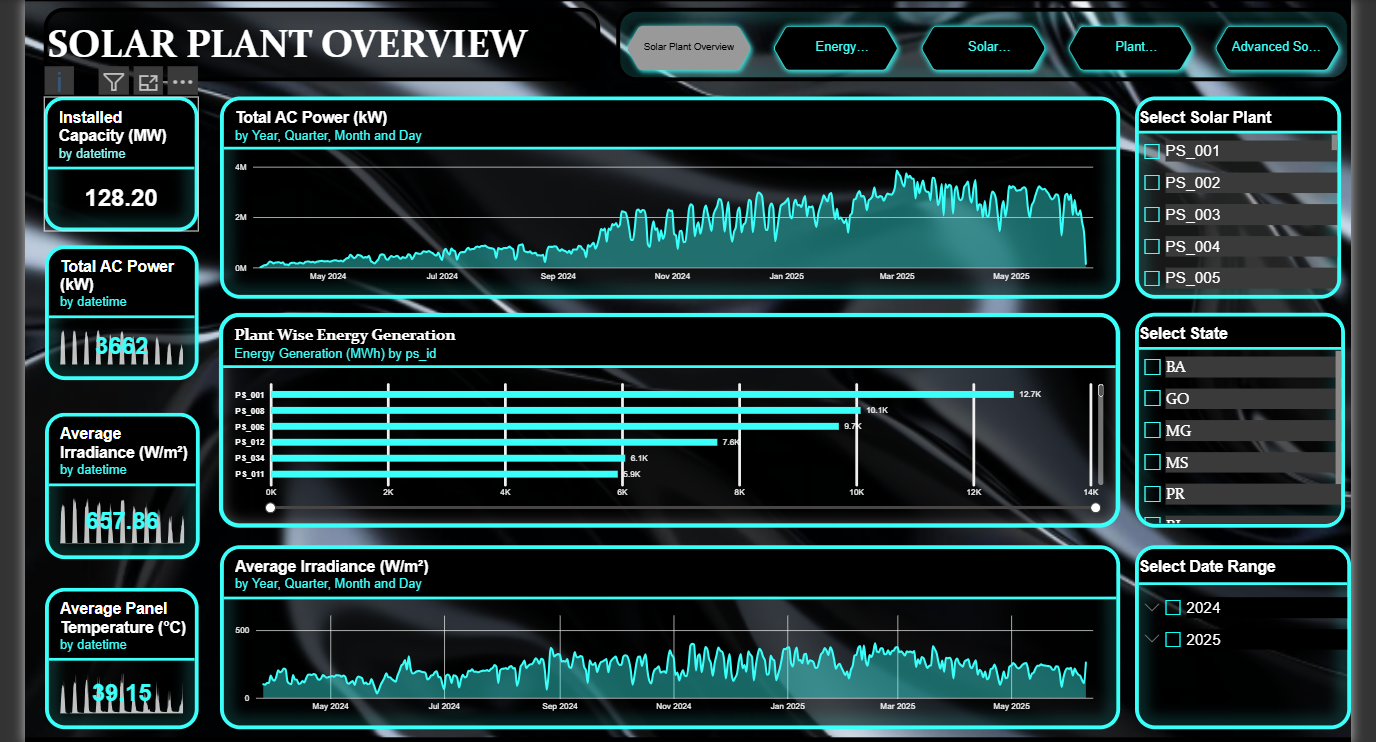The height and width of the screenshot is (742, 1376).
Task: Open the Solar... navigation tab
Action: click(x=984, y=47)
